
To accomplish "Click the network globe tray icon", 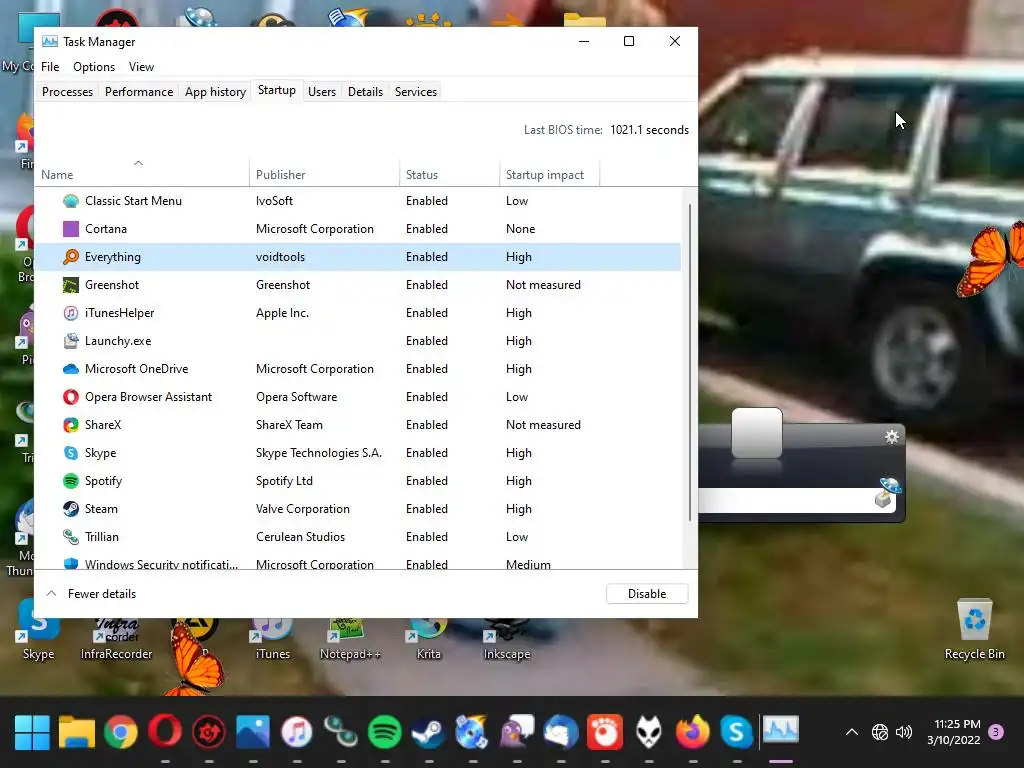I will 880,732.
